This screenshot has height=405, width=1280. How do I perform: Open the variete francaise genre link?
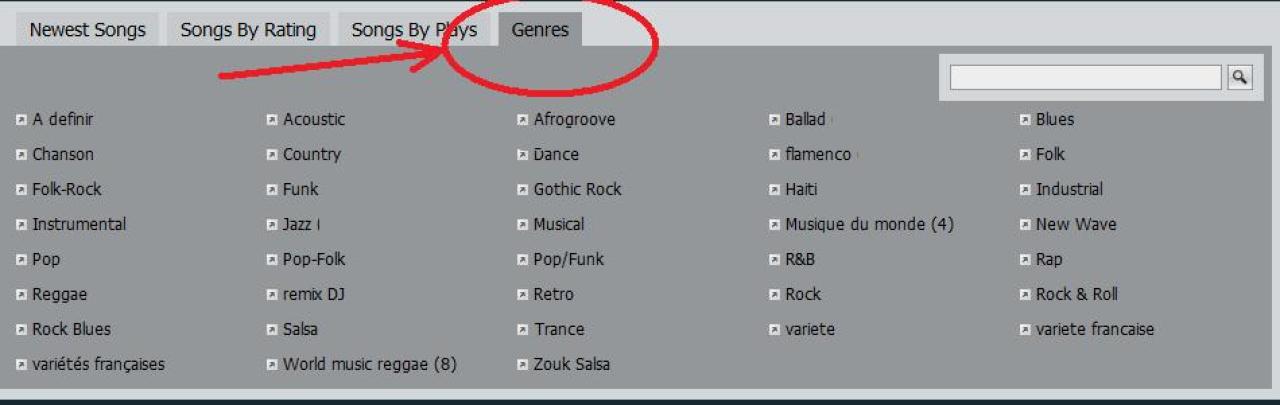(x=1095, y=330)
